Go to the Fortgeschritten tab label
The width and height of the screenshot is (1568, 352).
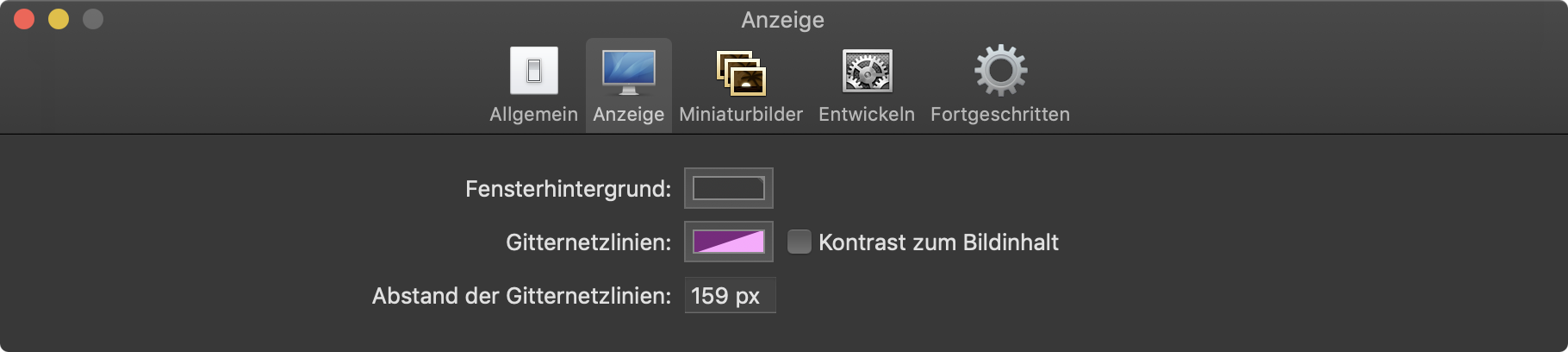[1000, 115]
